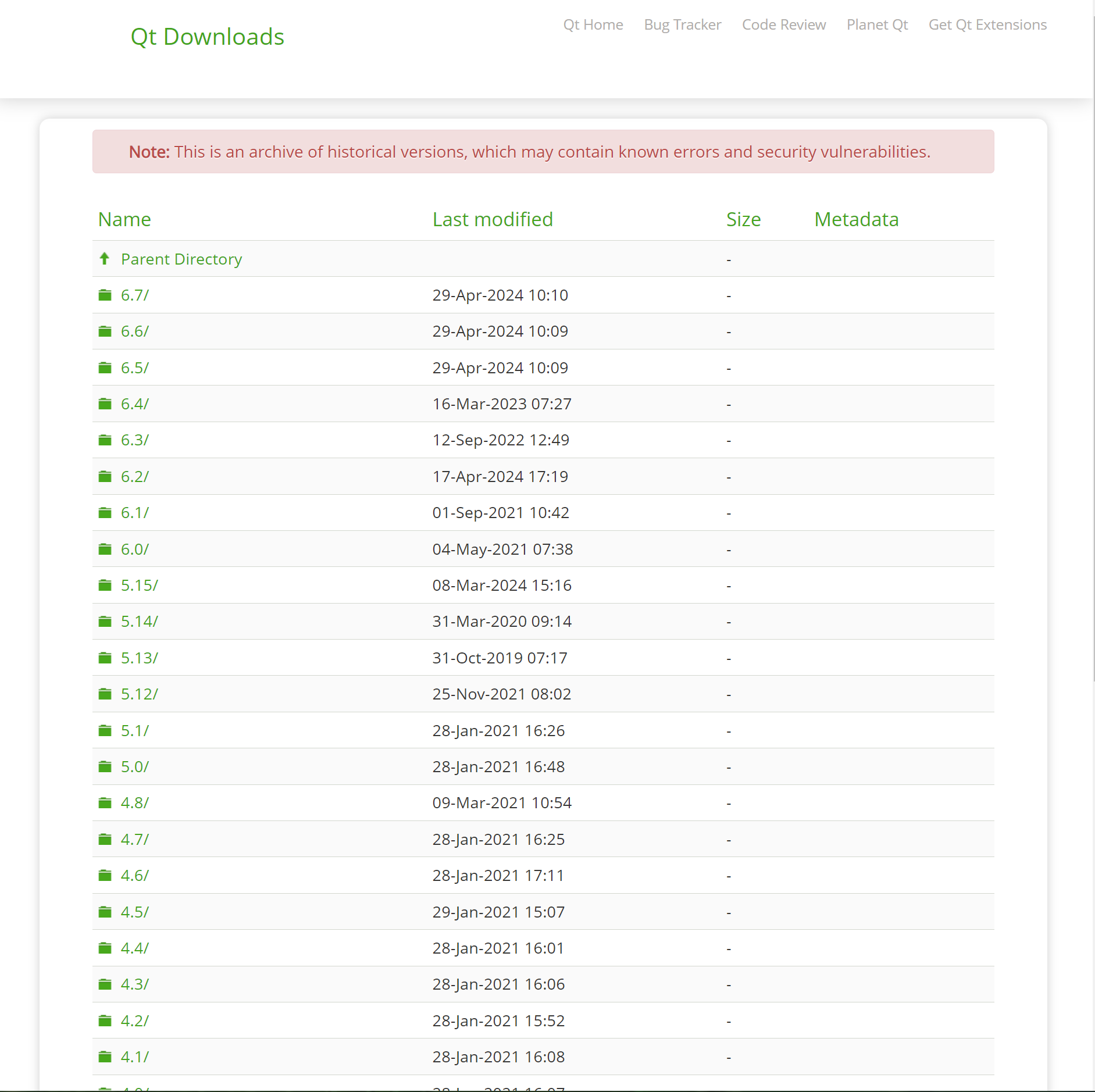Viewport: 1095px width, 1092px height.
Task: Click the folder icon for 5.14/
Action: click(x=105, y=622)
